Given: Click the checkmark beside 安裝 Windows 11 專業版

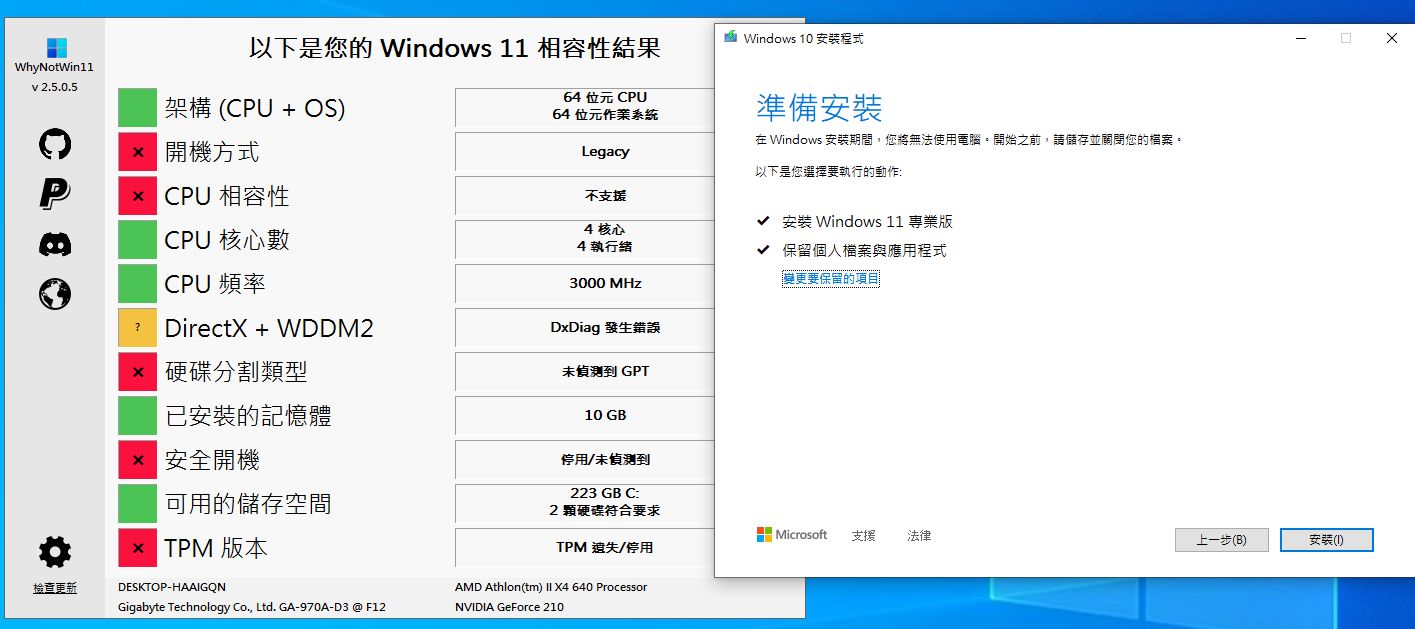Looking at the screenshot, I should (764, 221).
